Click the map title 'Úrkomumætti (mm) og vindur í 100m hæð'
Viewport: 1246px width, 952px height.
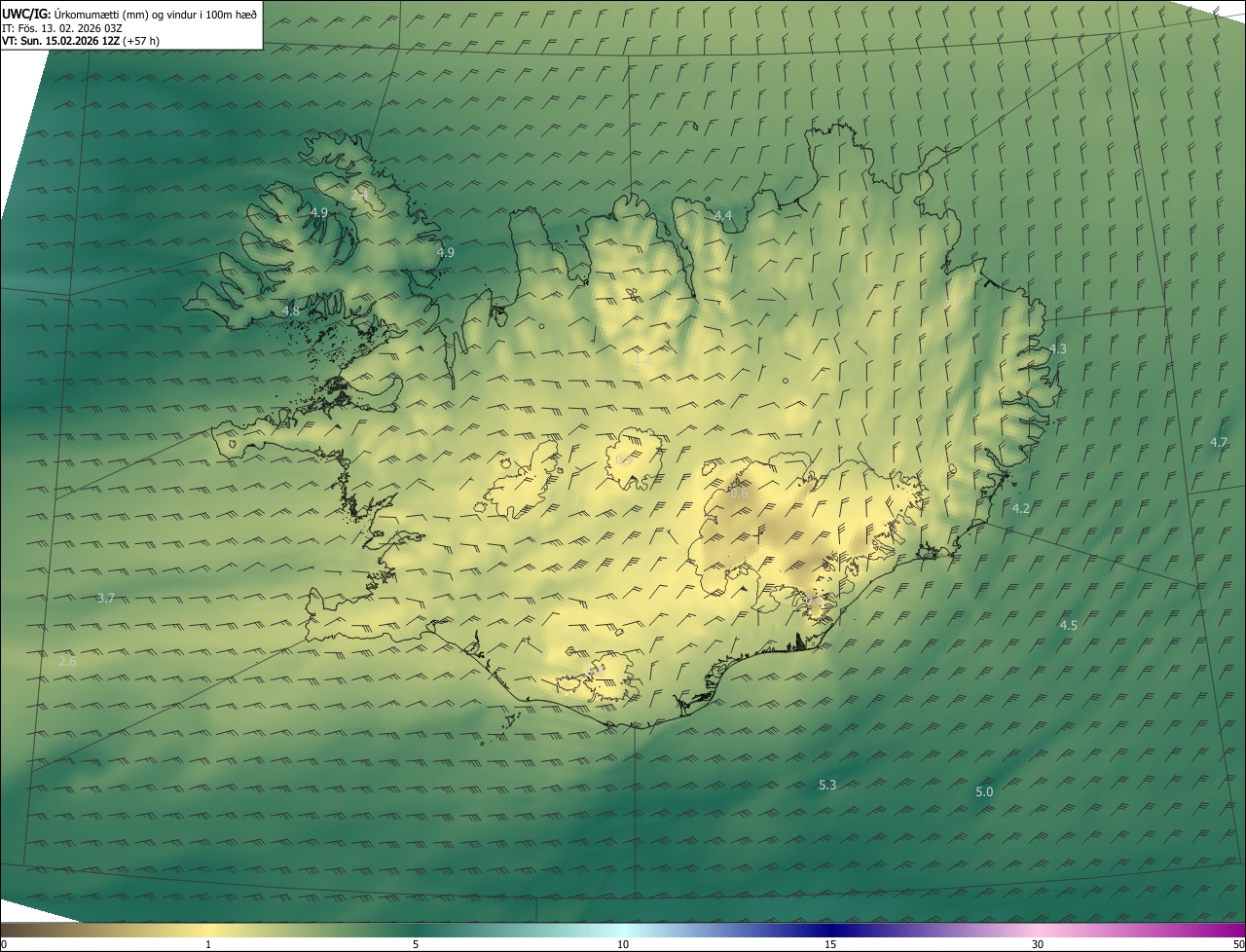pos(155,14)
